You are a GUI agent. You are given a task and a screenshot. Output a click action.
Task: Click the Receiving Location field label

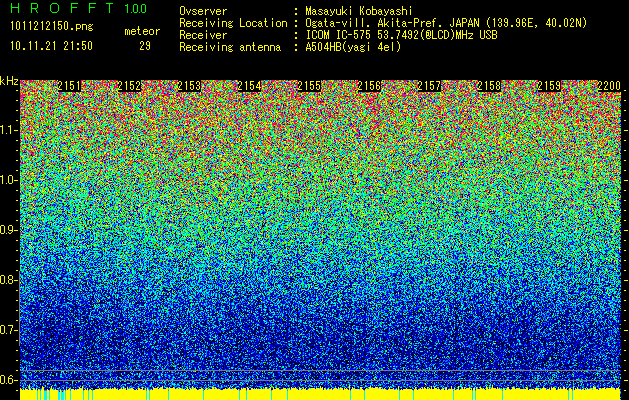[233, 23]
